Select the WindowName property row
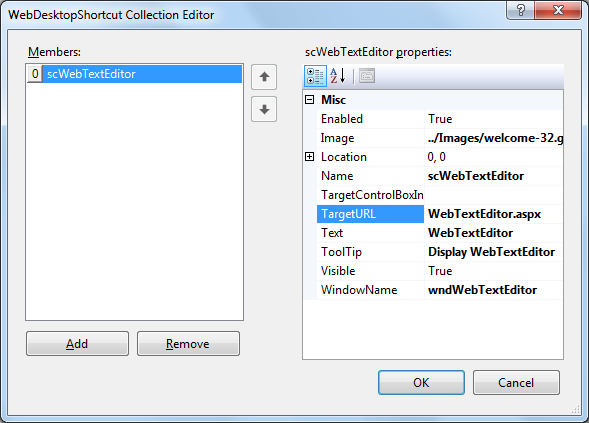 point(439,290)
